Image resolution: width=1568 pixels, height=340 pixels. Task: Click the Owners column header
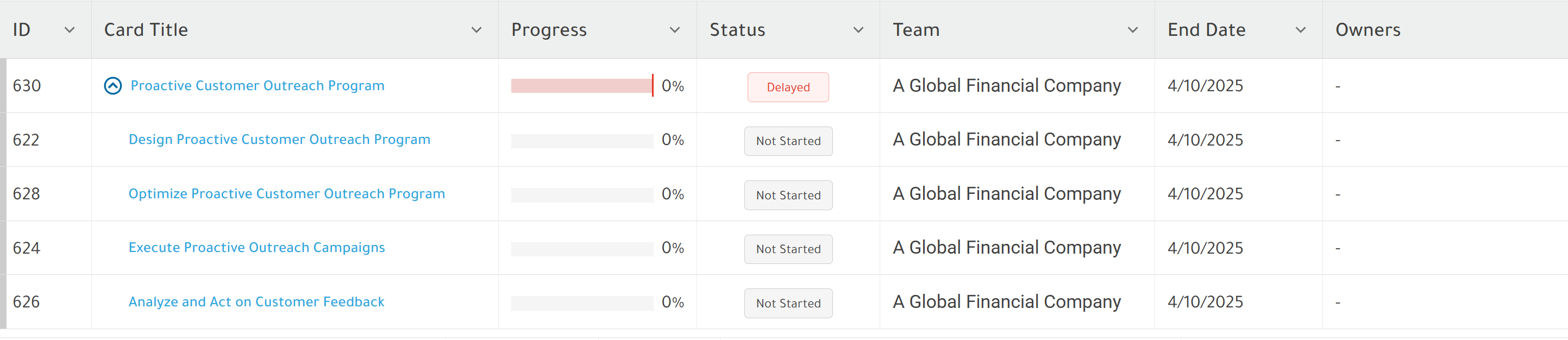point(1368,30)
